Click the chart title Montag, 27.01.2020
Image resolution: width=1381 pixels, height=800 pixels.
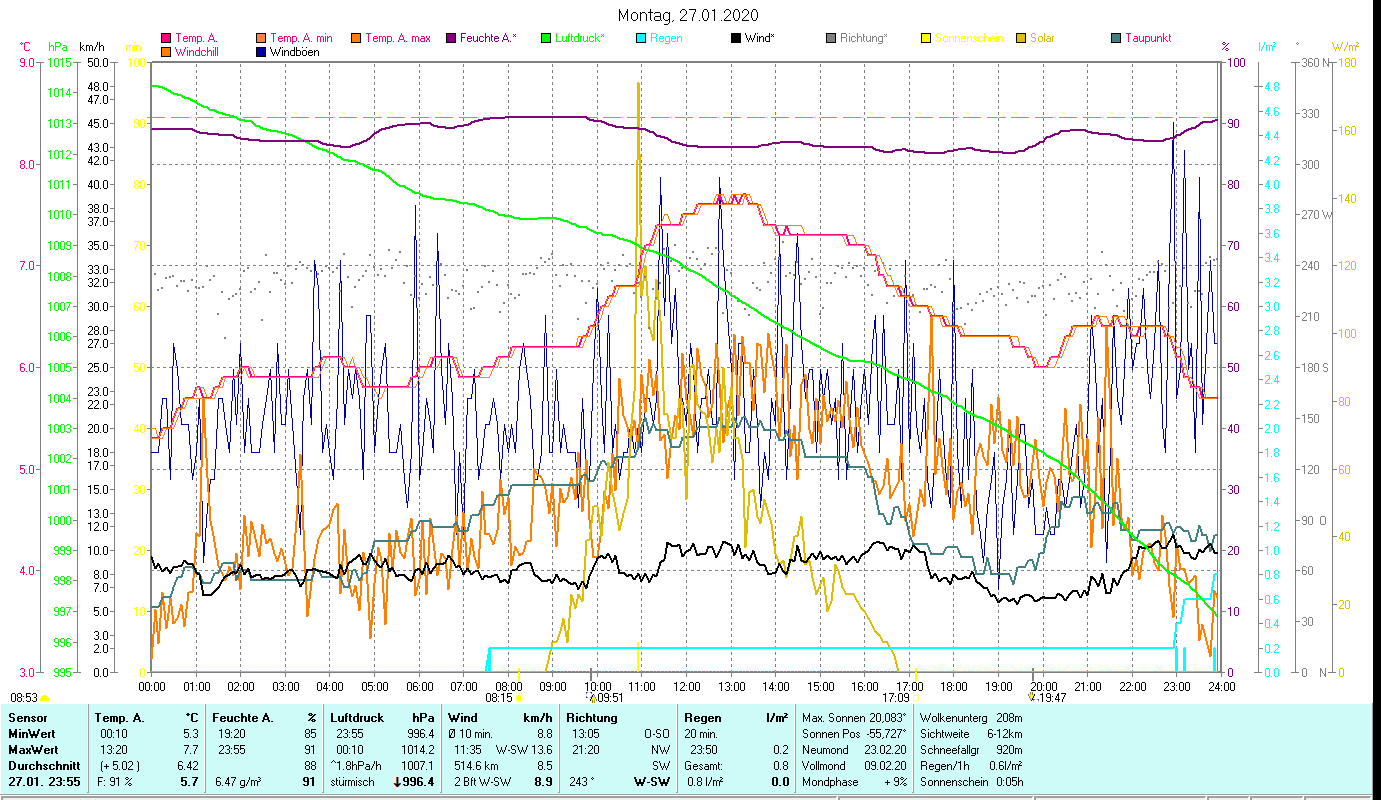click(x=688, y=15)
